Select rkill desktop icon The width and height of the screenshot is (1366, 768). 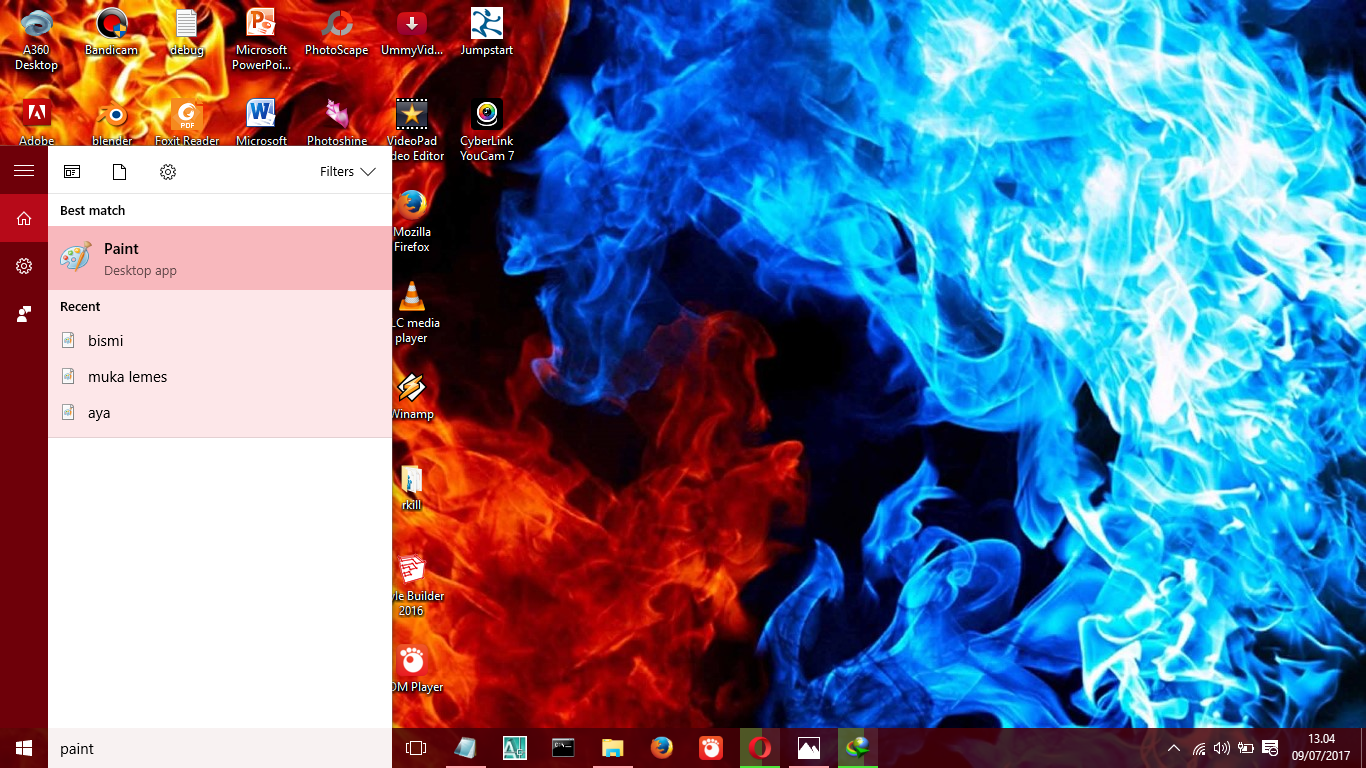[411, 487]
